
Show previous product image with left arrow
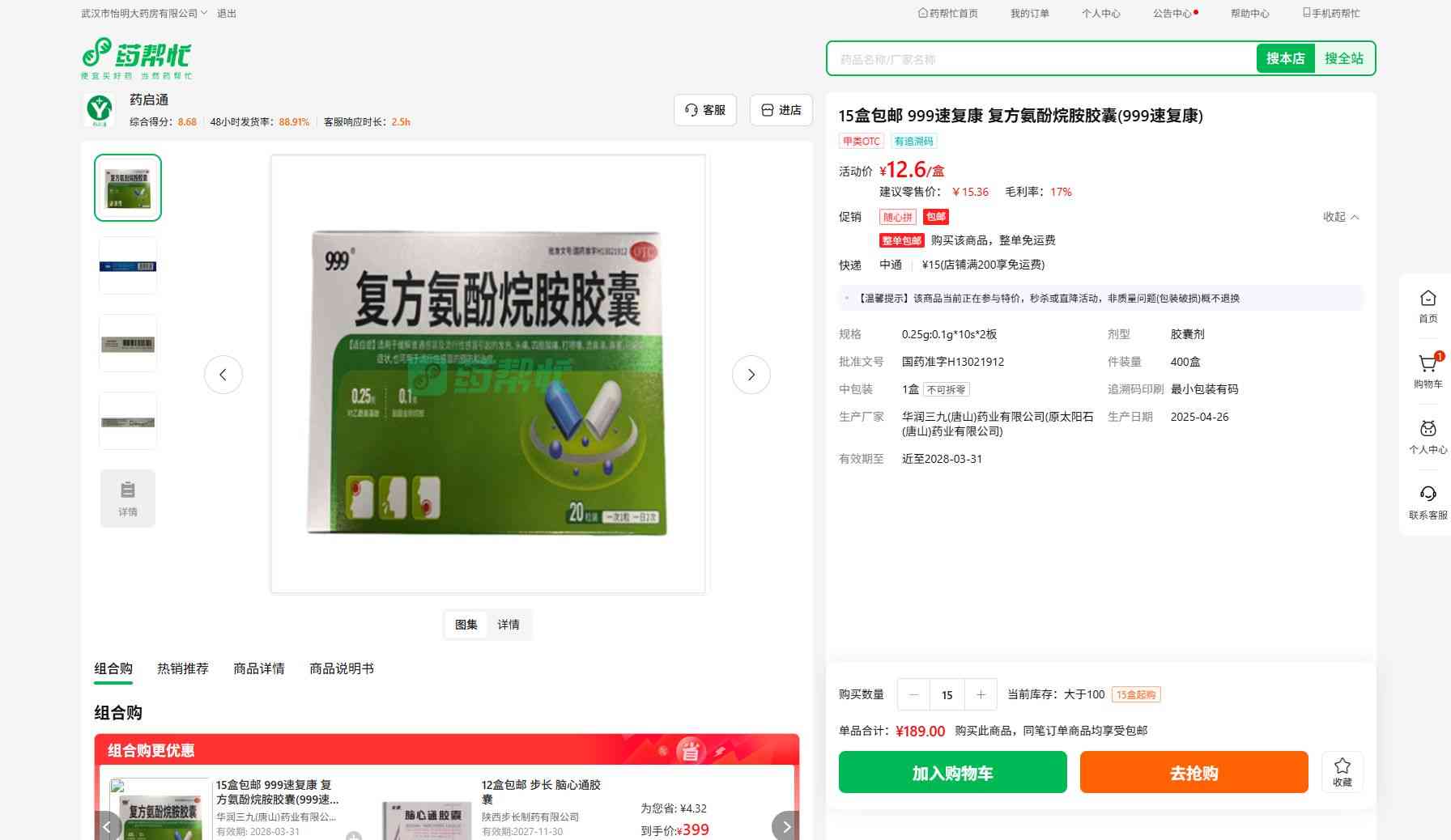(x=223, y=375)
